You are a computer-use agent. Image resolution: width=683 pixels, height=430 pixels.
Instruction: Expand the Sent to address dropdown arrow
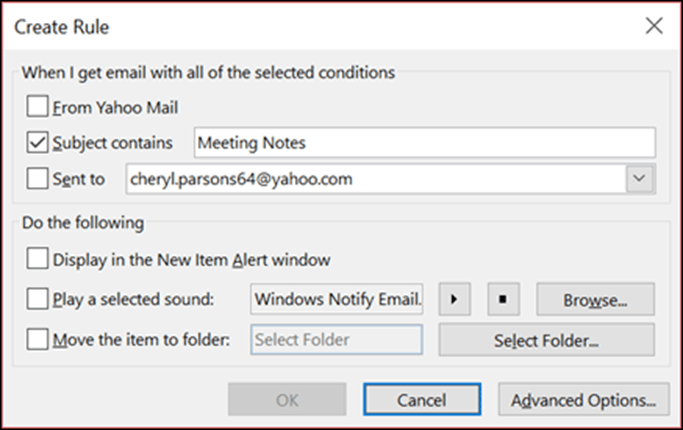point(639,179)
